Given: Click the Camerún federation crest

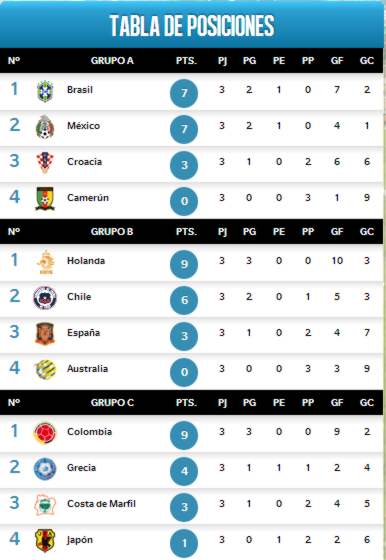Looking at the screenshot, I should (45, 198).
